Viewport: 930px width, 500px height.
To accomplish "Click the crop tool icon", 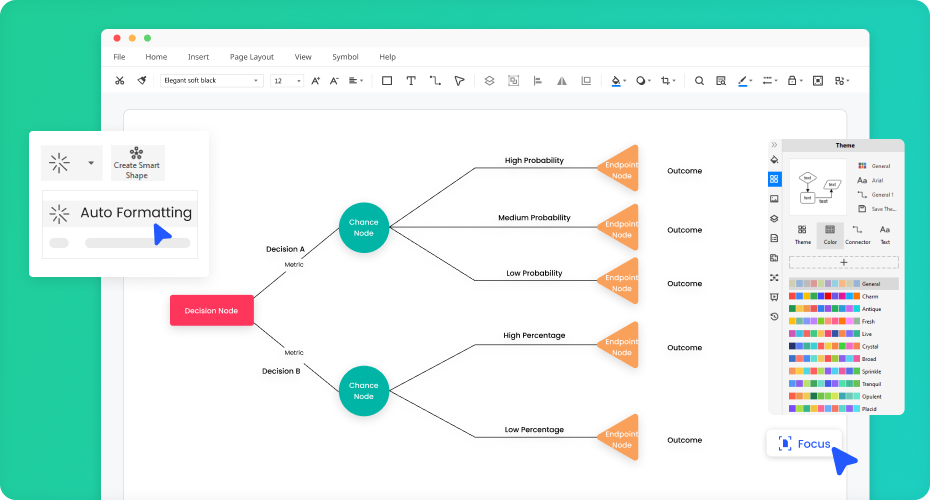I will pyautogui.click(x=665, y=80).
